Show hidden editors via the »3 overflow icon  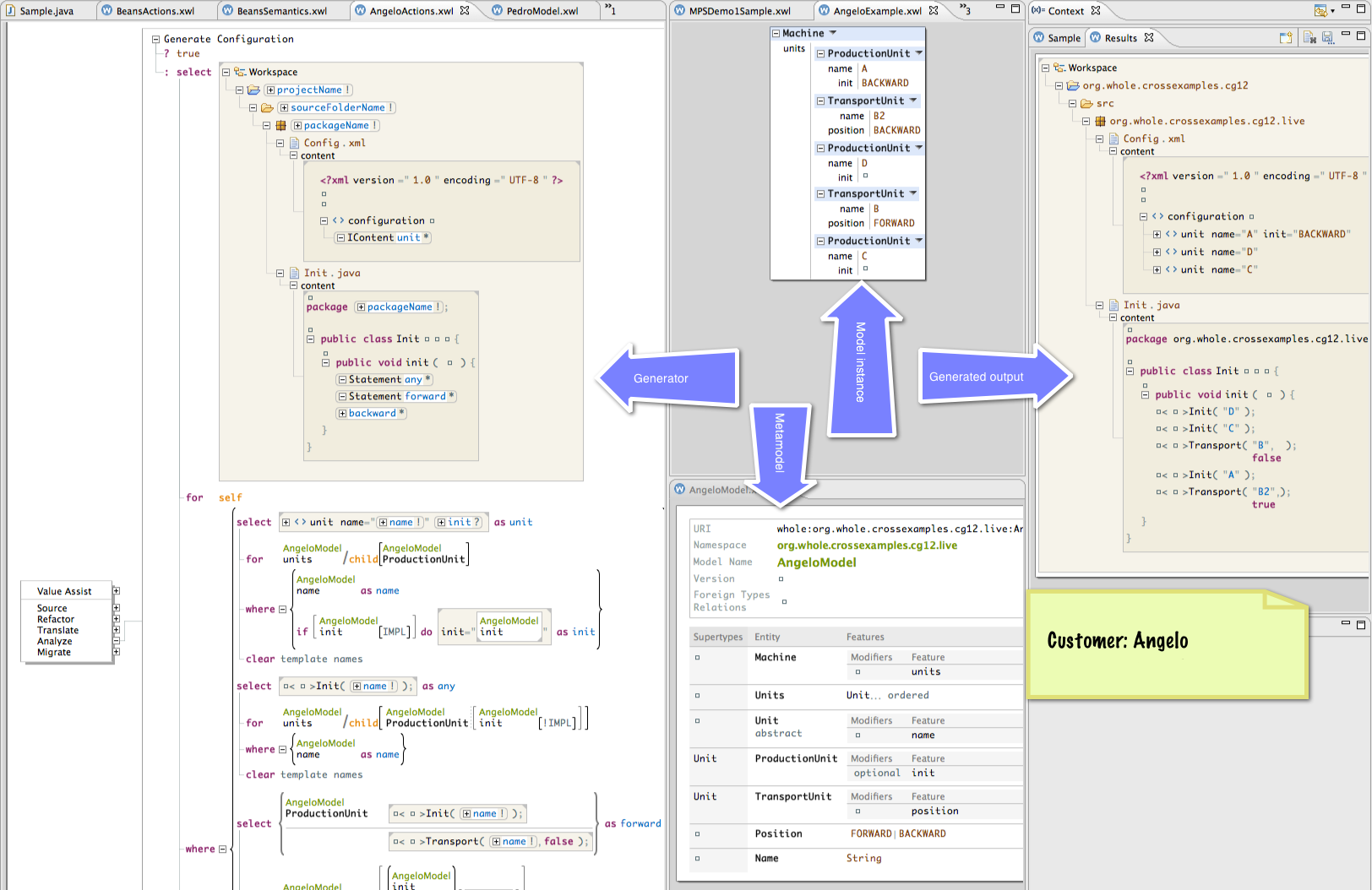tap(965, 10)
